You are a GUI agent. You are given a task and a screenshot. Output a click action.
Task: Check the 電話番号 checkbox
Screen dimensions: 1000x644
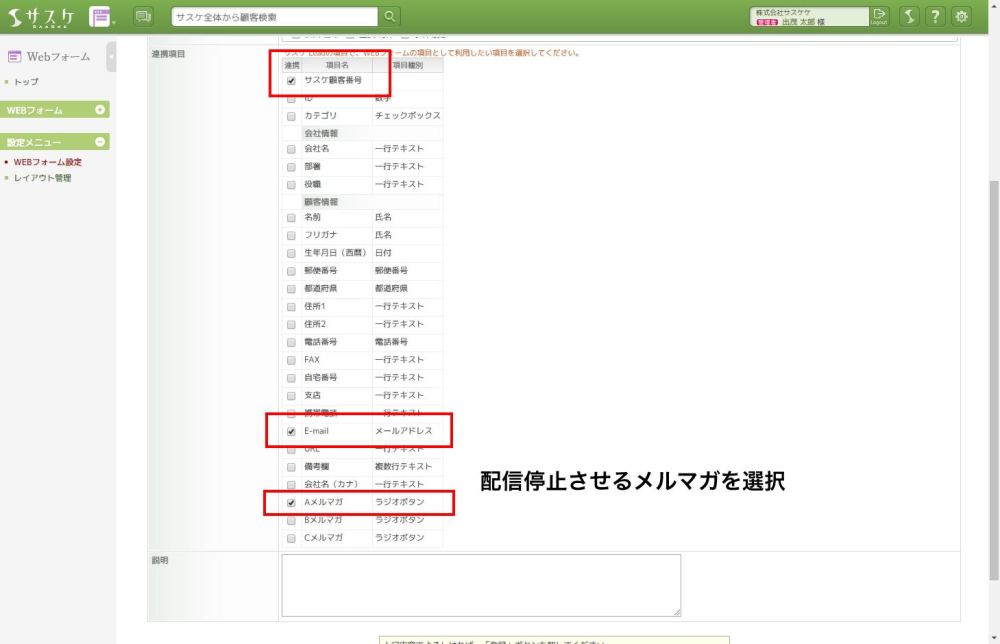[291, 343]
